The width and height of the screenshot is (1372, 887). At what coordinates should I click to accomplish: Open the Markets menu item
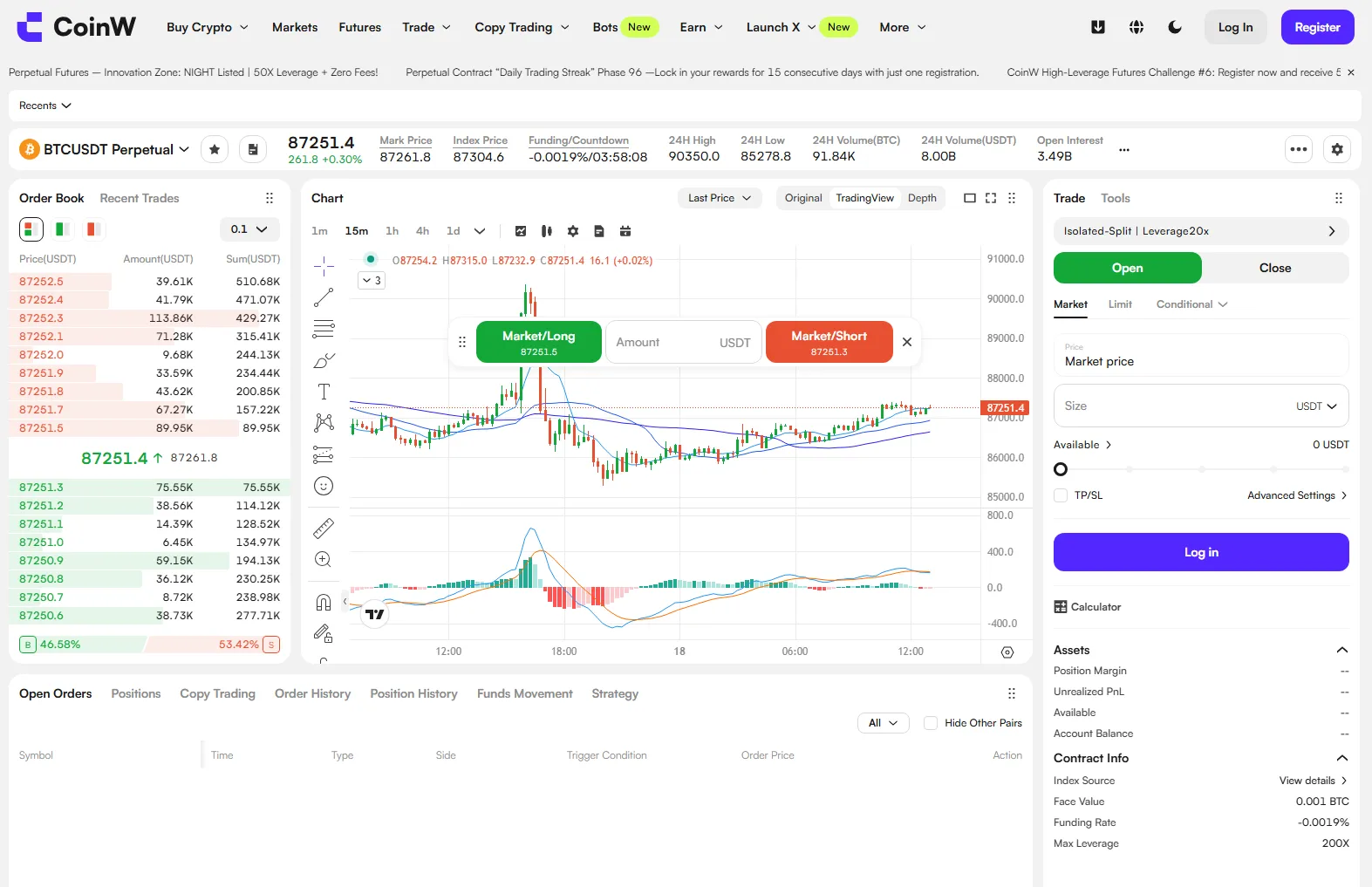tap(295, 27)
